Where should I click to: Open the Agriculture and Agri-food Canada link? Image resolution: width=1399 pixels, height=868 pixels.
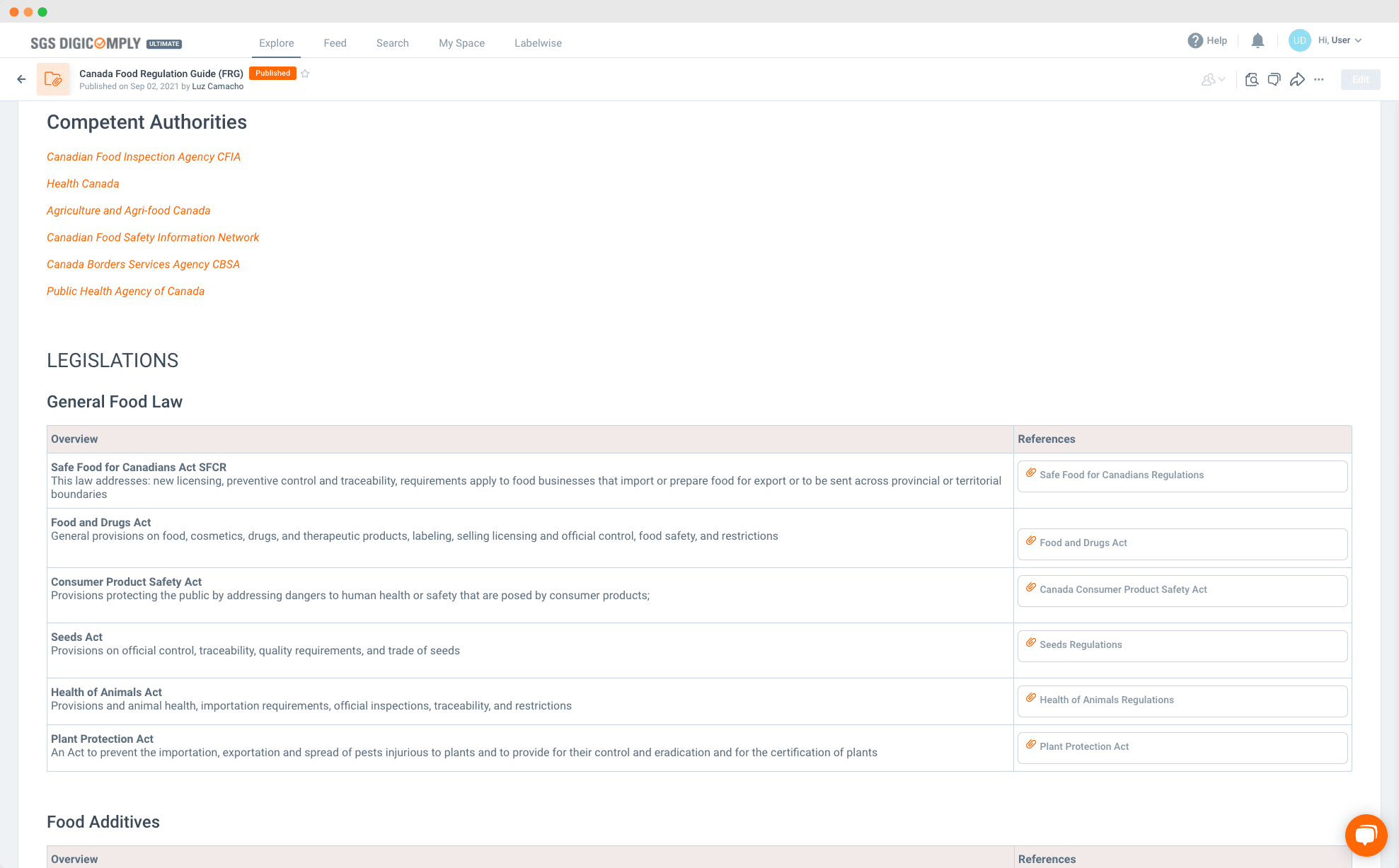pyautogui.click(x=128, y=211)
